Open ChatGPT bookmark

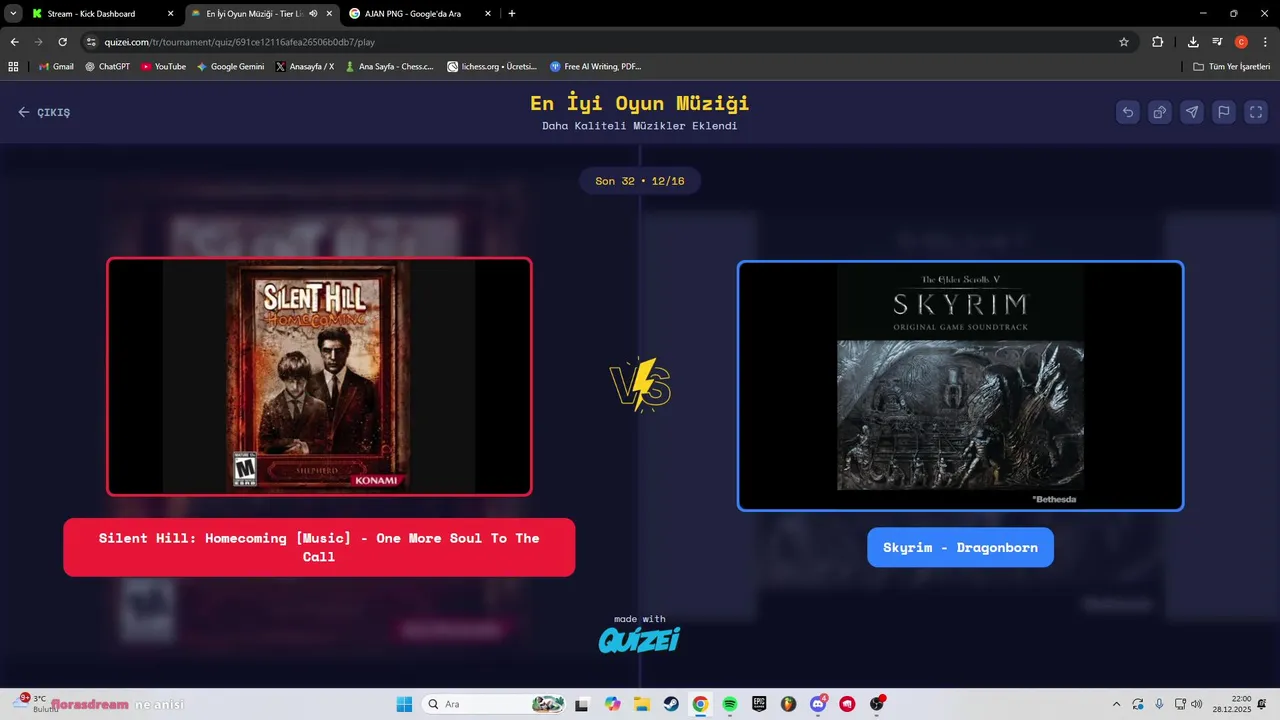click(107, 67)
